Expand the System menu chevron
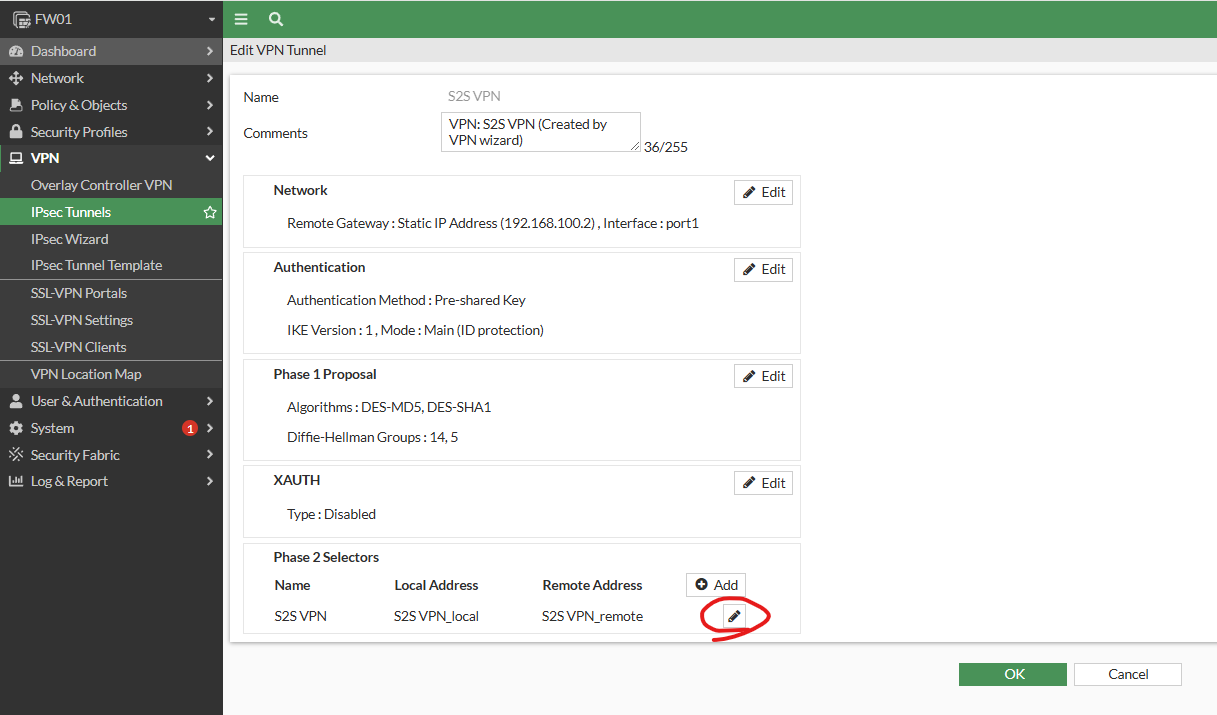Screen dimensions: 1217x715 (210, 428)
